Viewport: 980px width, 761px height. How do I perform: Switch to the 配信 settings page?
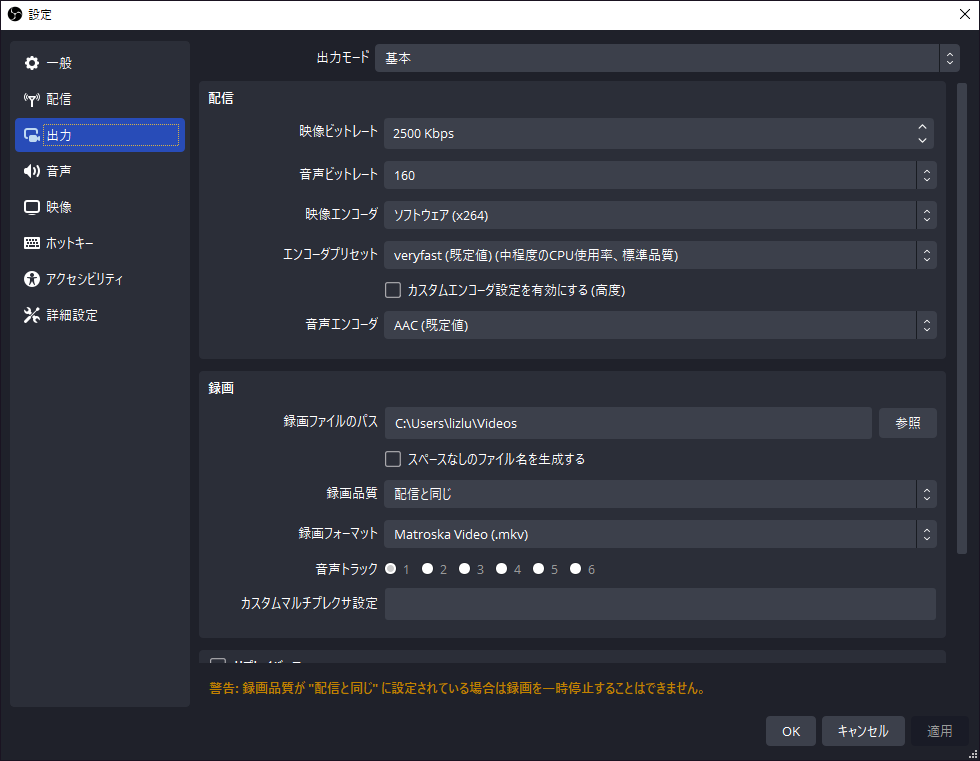coord(100,99)
